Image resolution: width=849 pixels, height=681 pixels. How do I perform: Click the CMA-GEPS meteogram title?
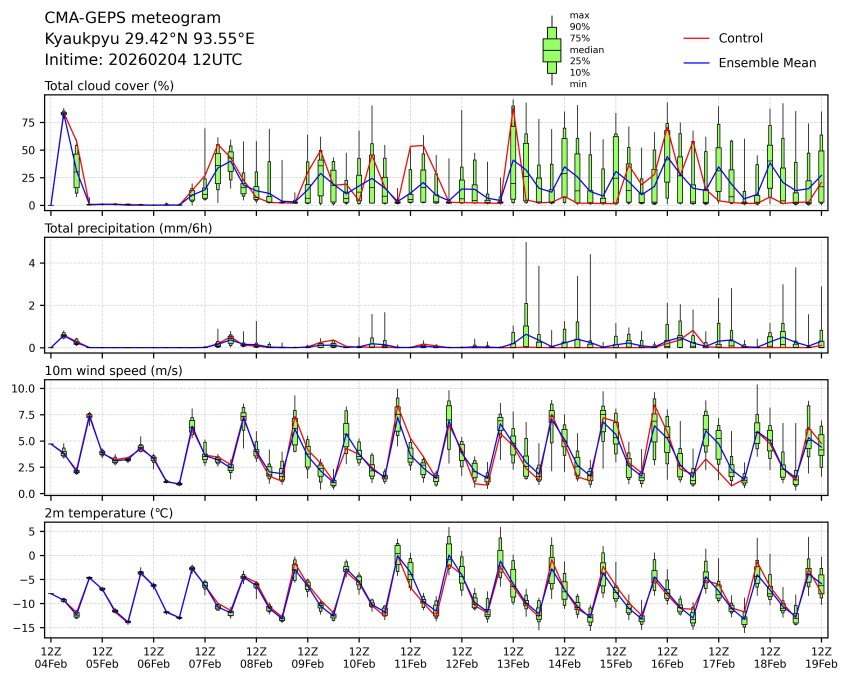click(126, 18)
